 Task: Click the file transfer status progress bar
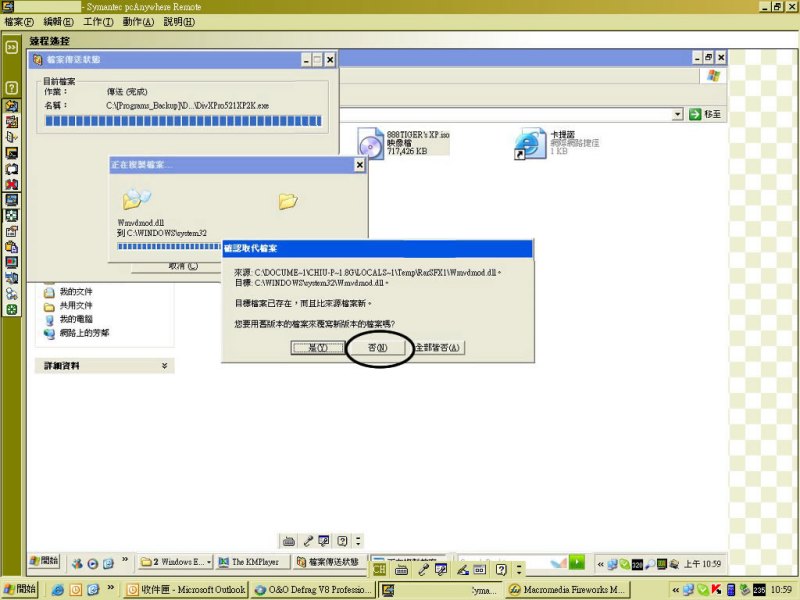click(x=184, y=121)
